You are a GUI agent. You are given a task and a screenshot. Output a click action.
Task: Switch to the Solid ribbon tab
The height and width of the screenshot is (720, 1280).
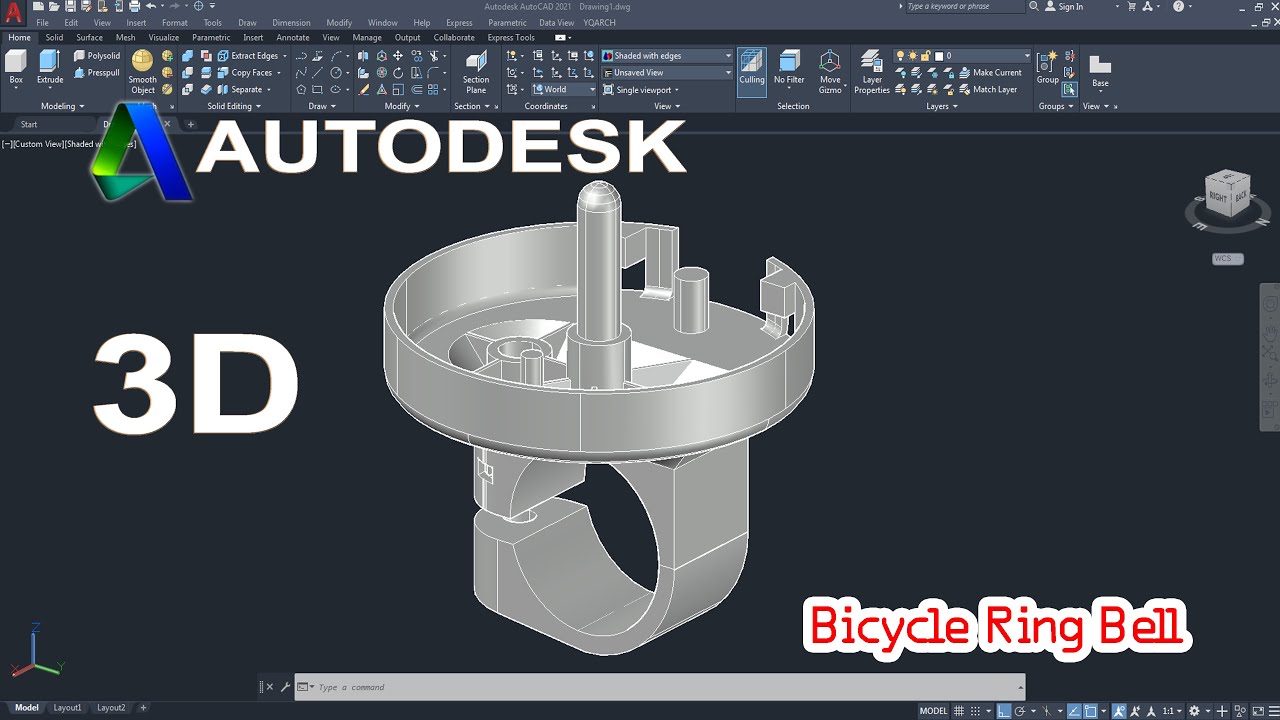54,38
